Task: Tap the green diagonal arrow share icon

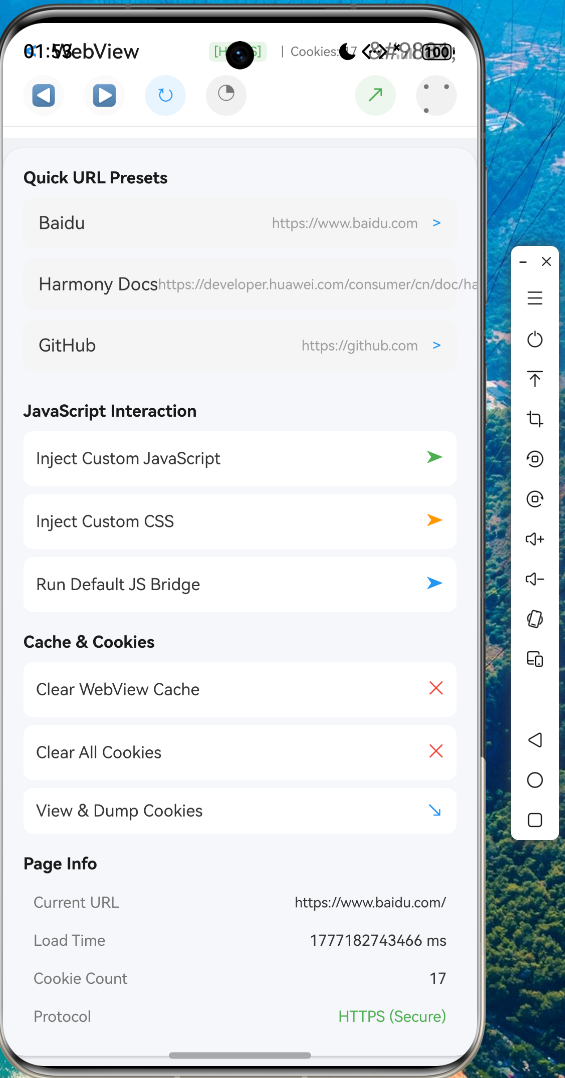Action: click(375, 95)
